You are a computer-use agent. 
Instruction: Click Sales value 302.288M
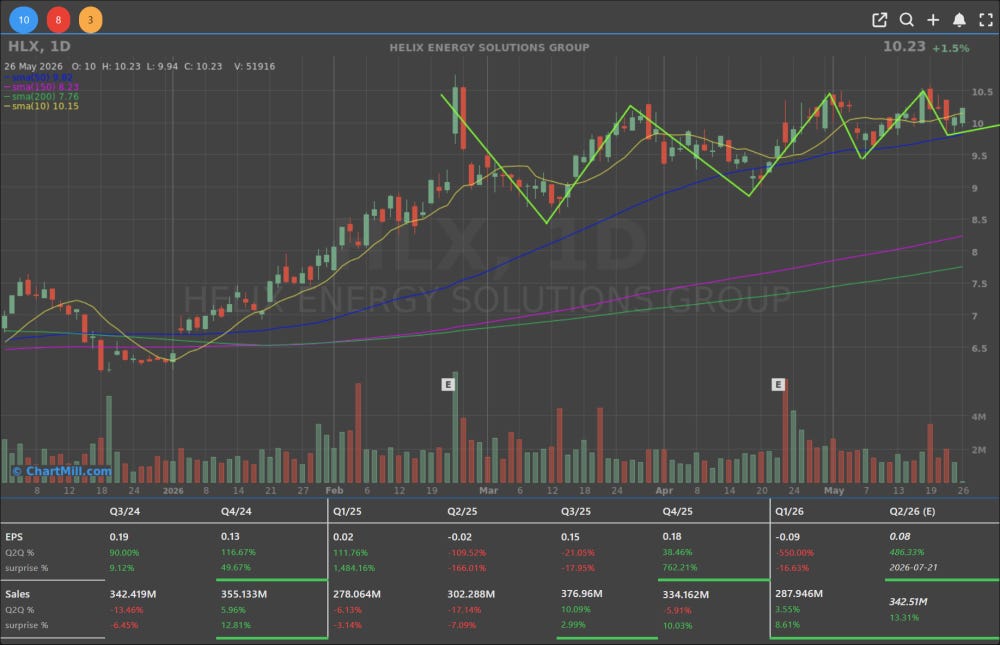tap(471, 594)
